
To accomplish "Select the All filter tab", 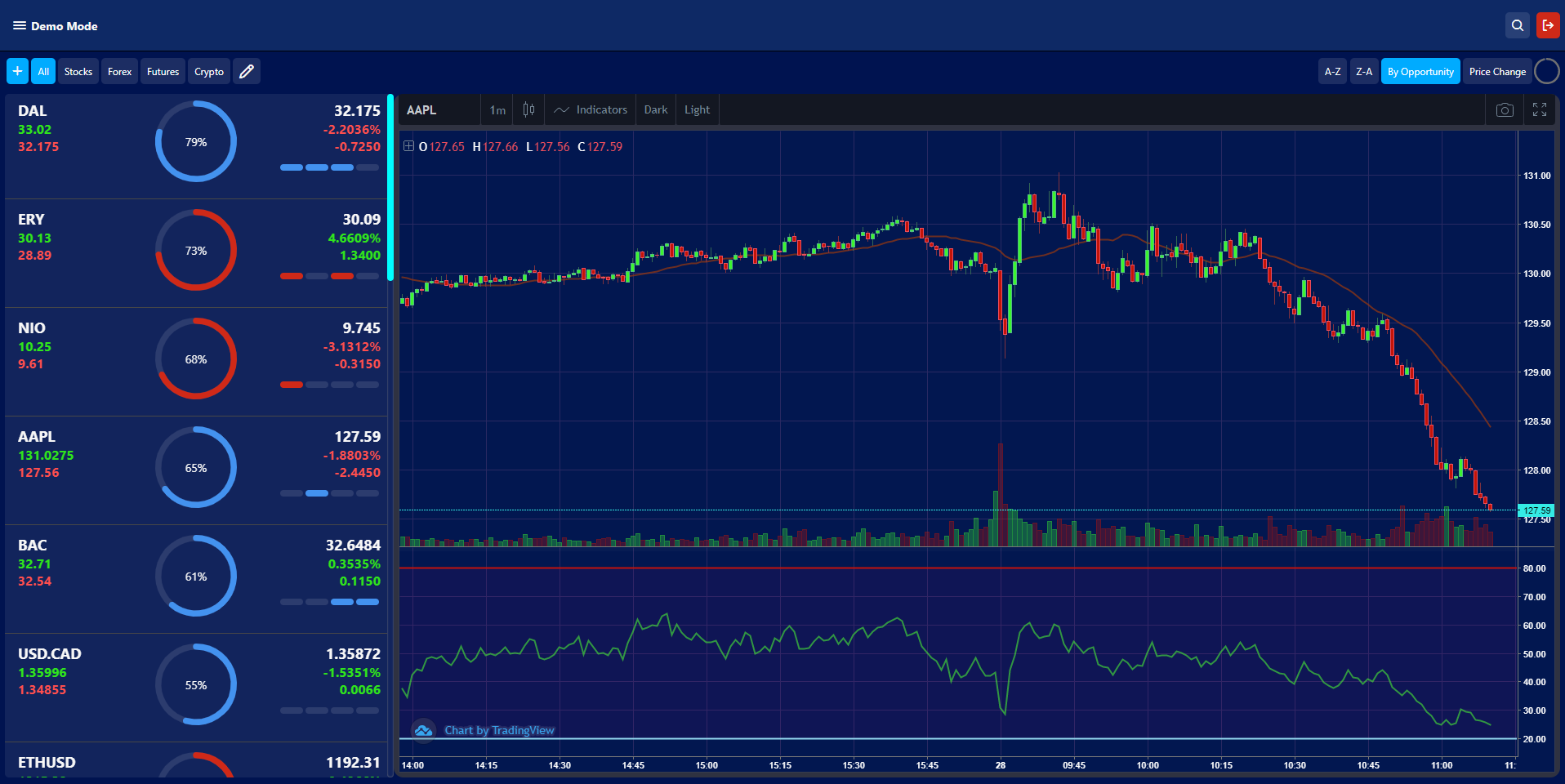I will click(43, 71).
